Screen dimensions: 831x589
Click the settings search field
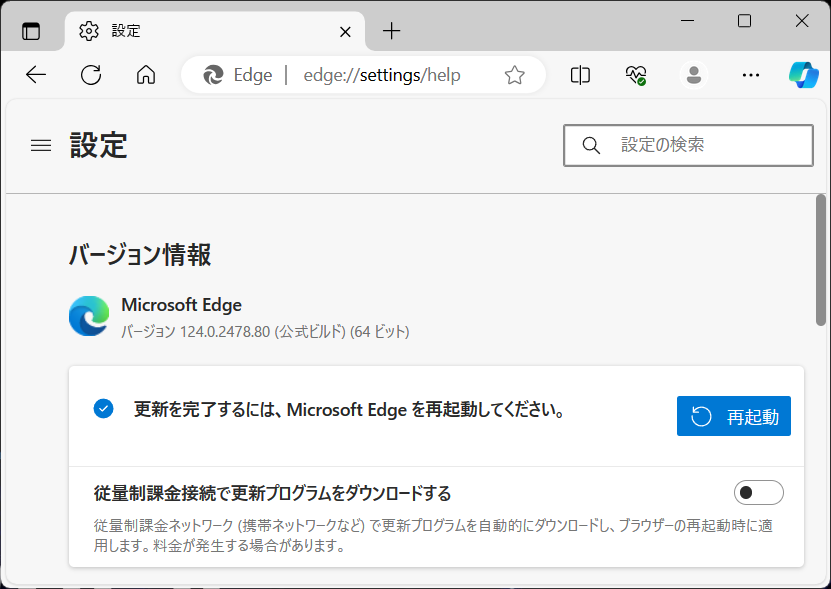(688, 145)
